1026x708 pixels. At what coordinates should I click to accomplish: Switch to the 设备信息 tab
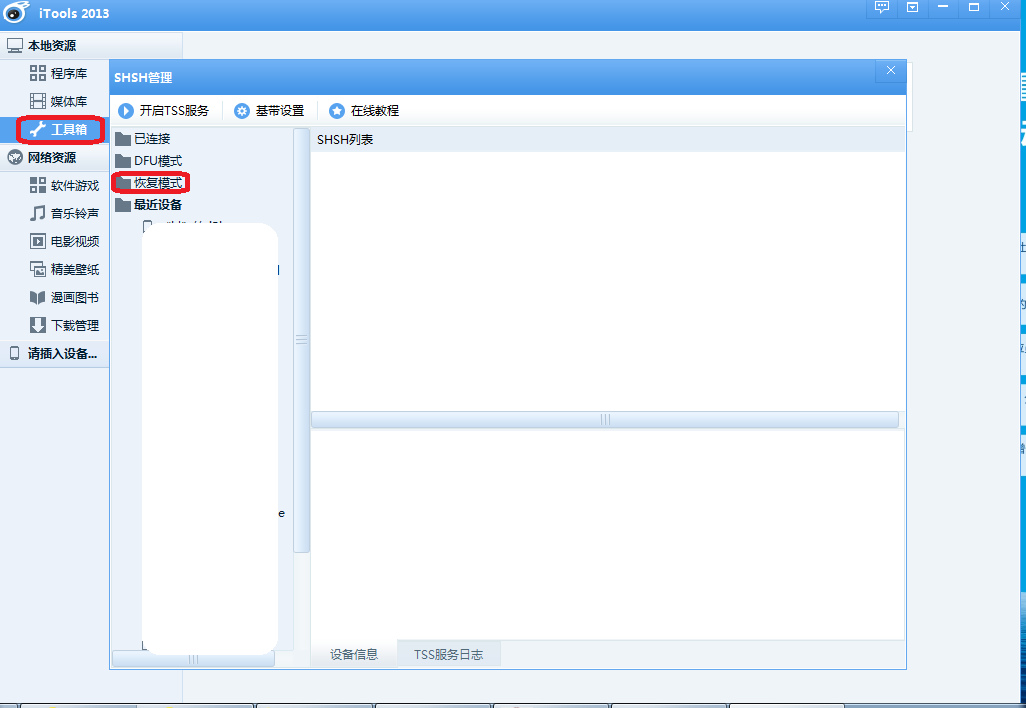pos(354,654)
